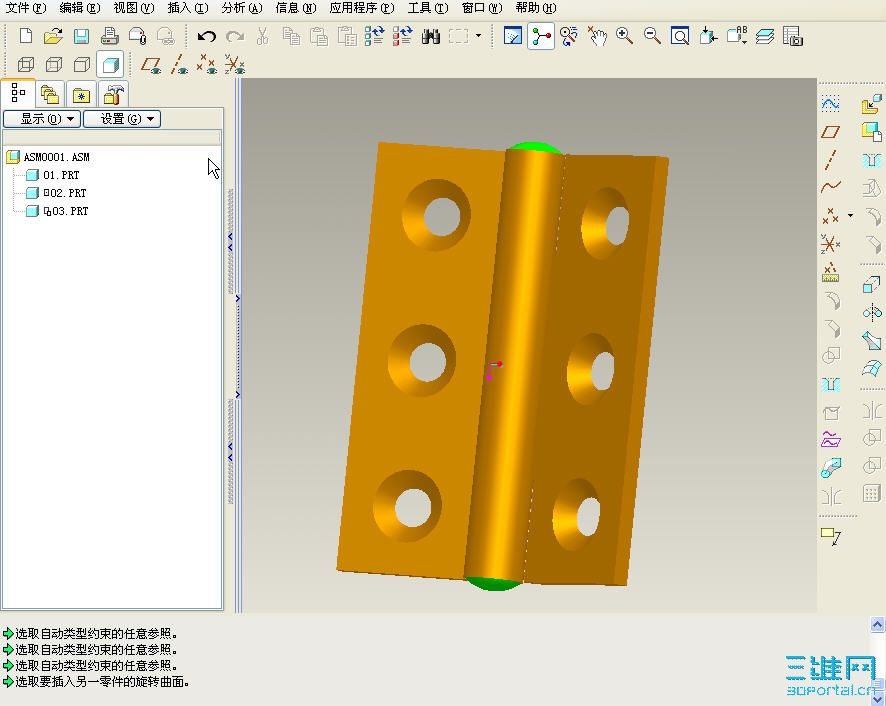This screenshot has width=886, height=706.
Task: Select the Hole tool in left column
Action: [831, 384]
